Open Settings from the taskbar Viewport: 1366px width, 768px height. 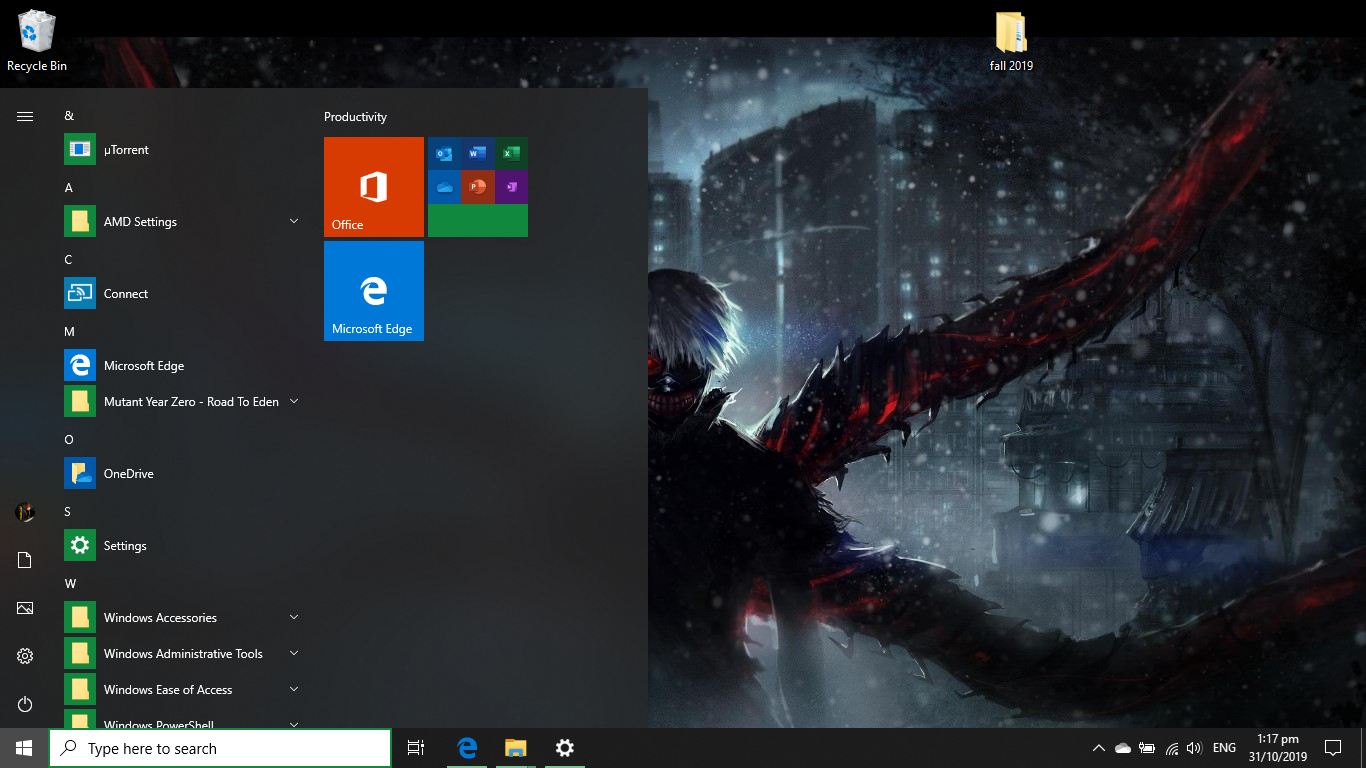coord(564,748)
